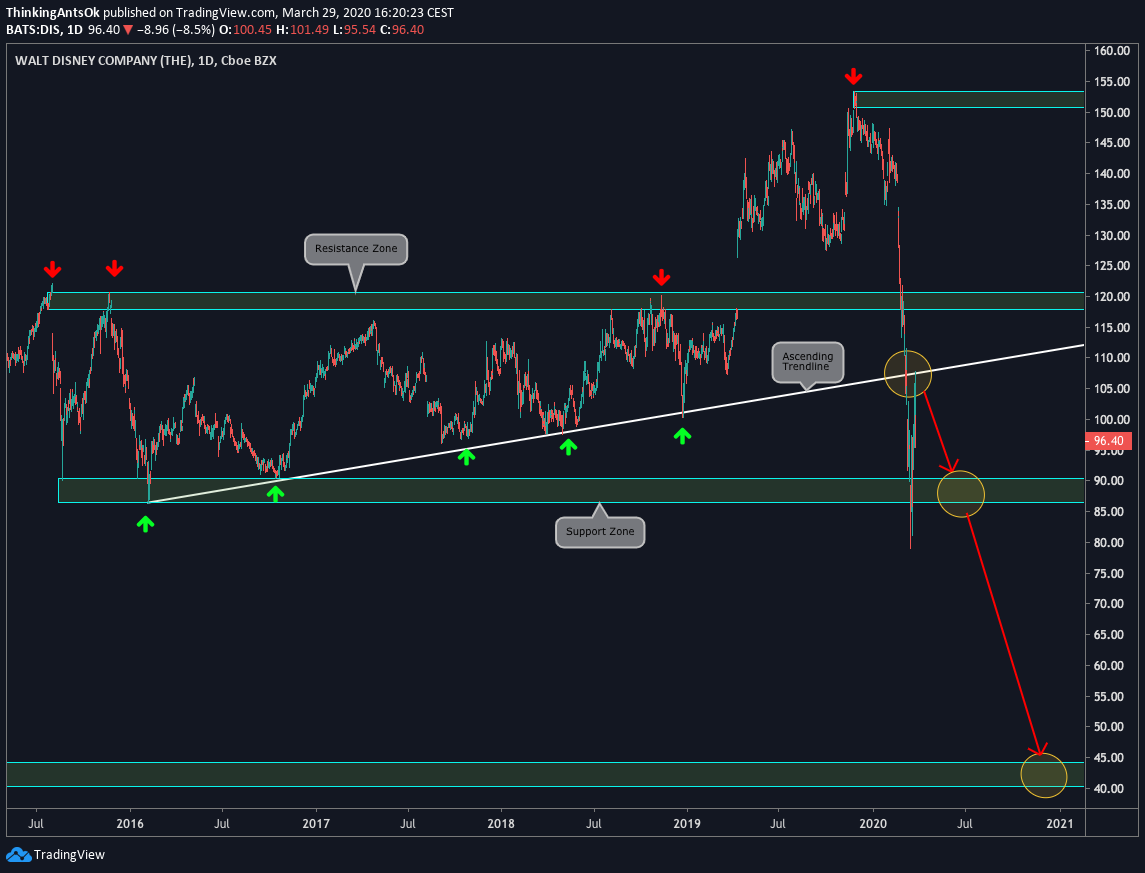Click the Ascending Trendline callout label
1145x873 pixels.
coord(808,362)
